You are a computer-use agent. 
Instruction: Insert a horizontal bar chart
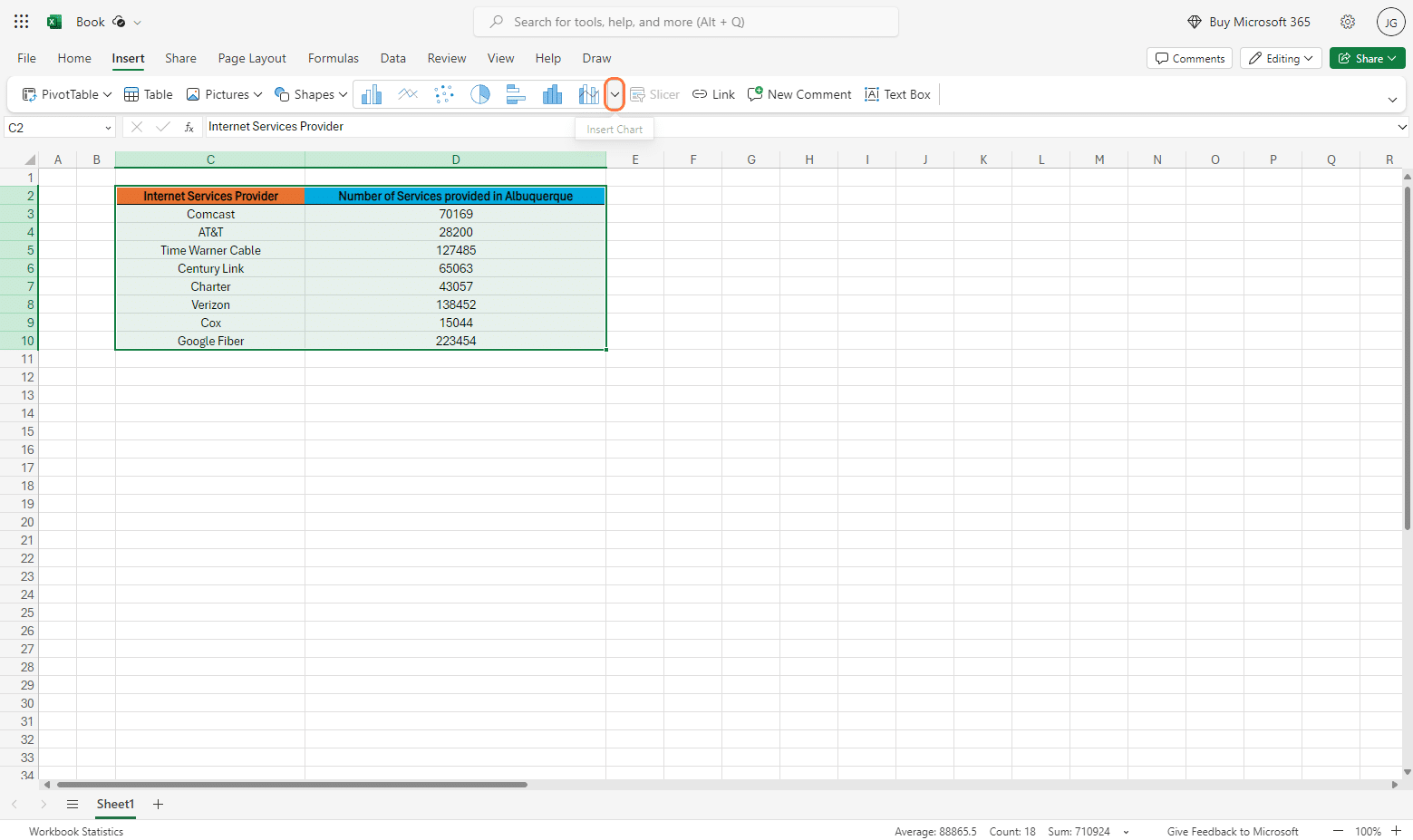click(x=517, y=94)
